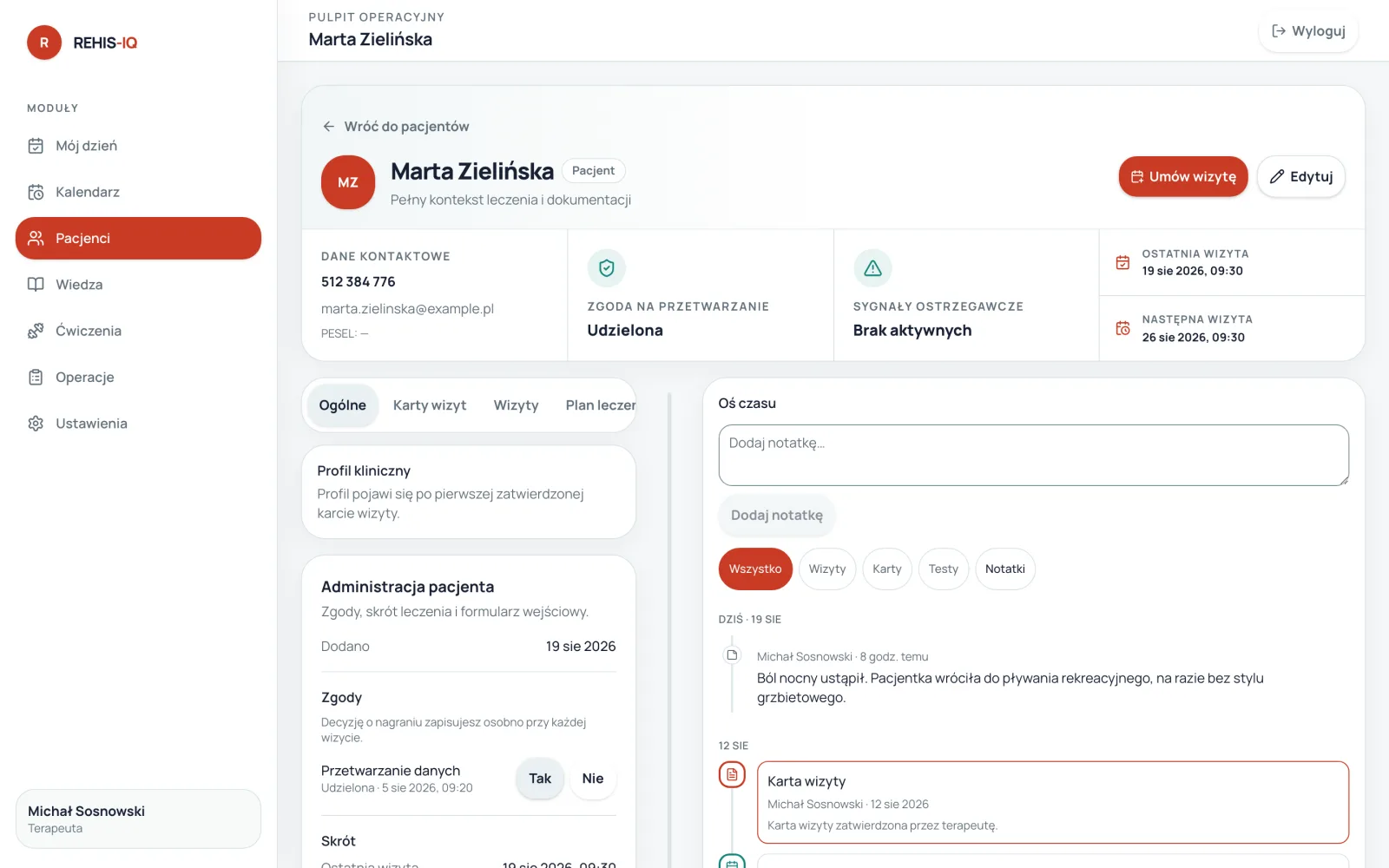Filter timeline by Notatki
Viewport: 1389px width, 868px height.
(1005, 569)
